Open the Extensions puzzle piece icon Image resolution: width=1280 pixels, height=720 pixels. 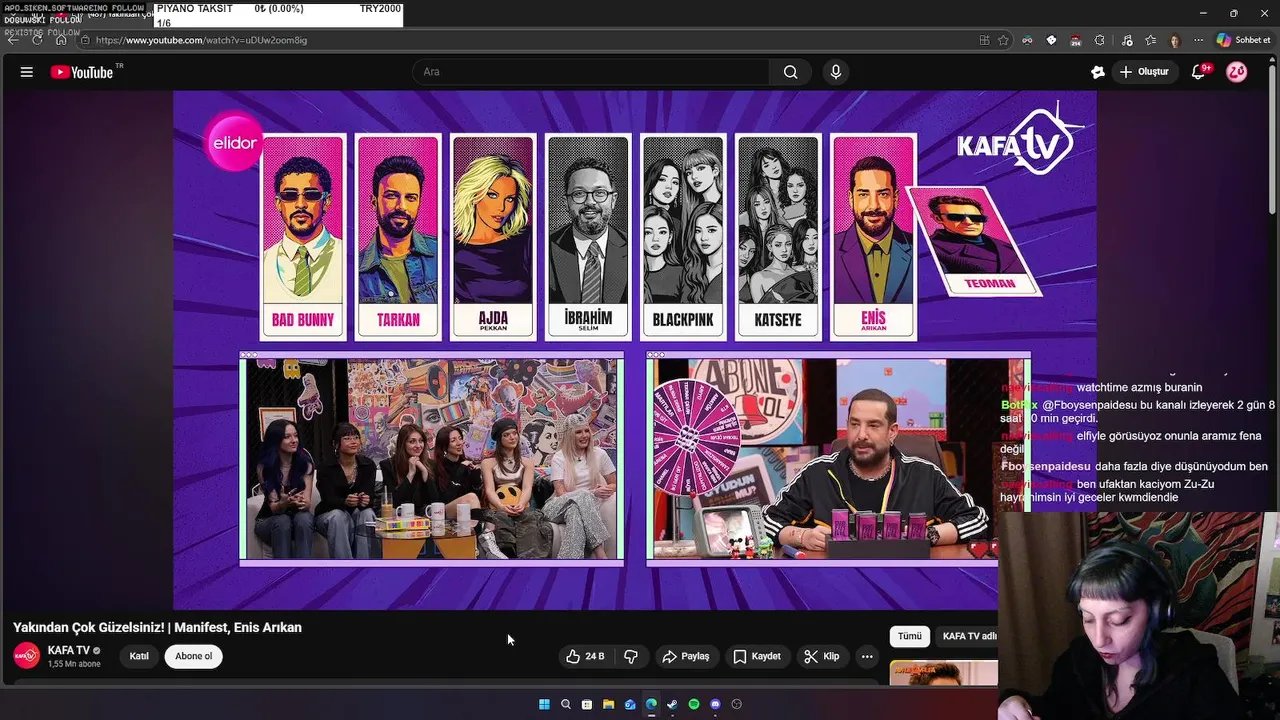click(1100, 40)
